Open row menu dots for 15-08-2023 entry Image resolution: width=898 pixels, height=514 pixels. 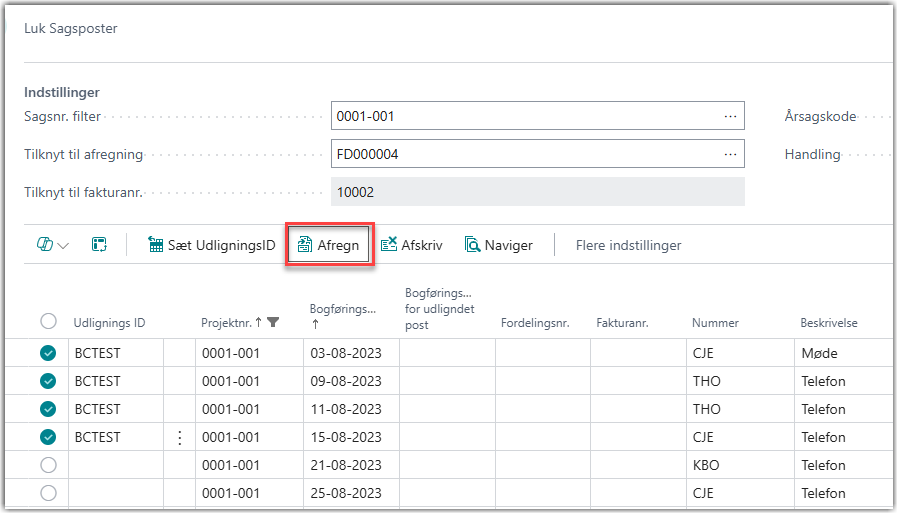179,437
